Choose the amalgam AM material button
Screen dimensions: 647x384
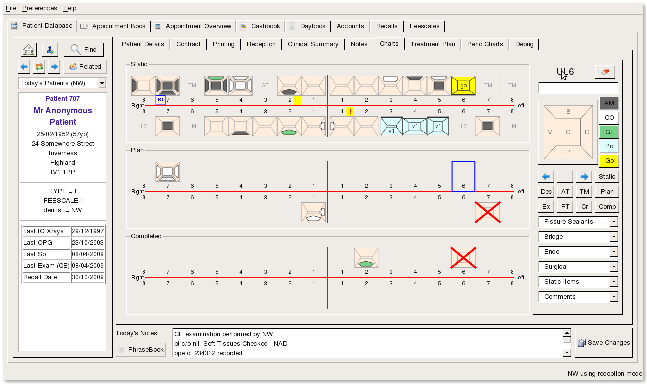pyautogui.click(x=609, y=103)
